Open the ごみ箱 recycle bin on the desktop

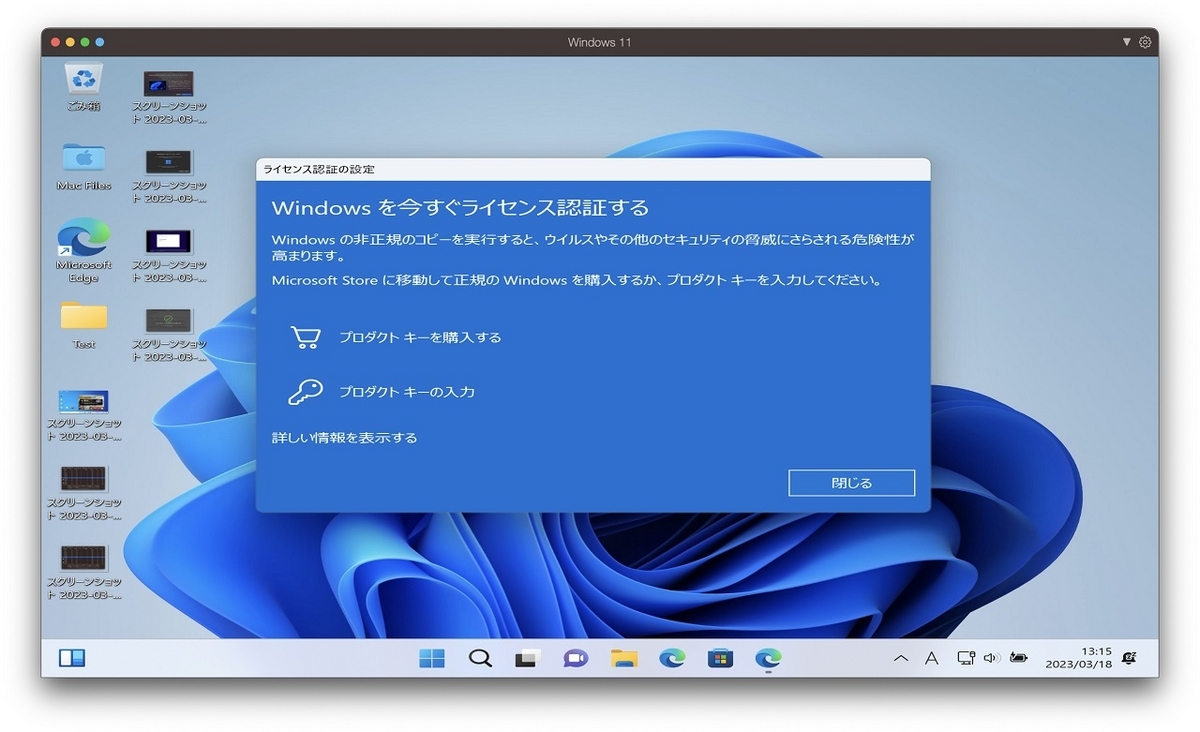tap(83, 87)
